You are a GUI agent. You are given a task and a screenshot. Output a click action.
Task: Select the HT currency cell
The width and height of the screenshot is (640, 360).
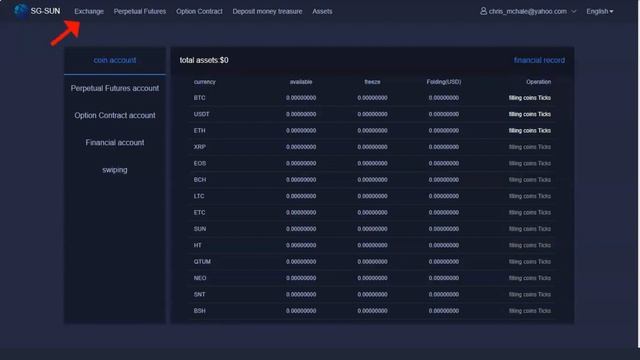tap(198, 245)
